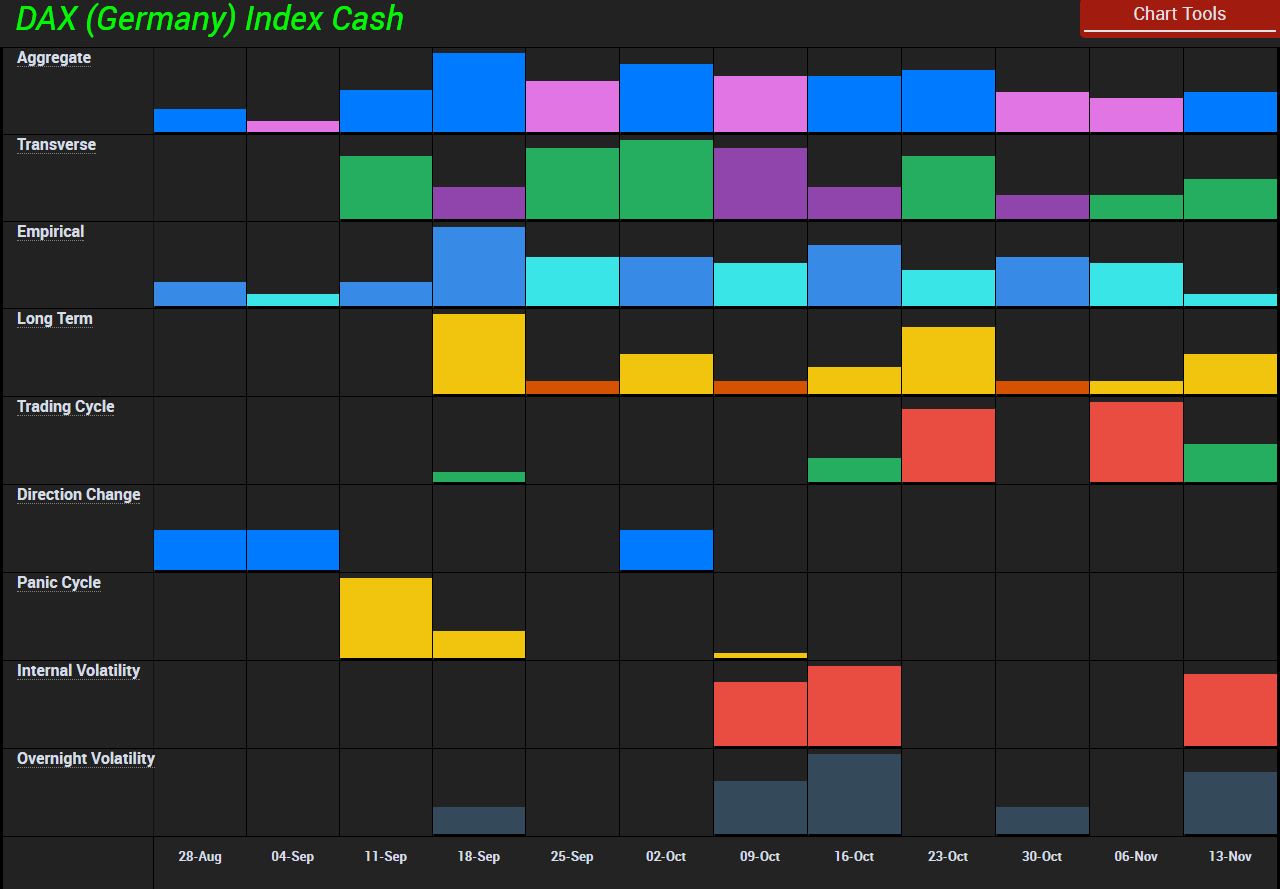Select the 30-Oct date label

pos(1042,857)
